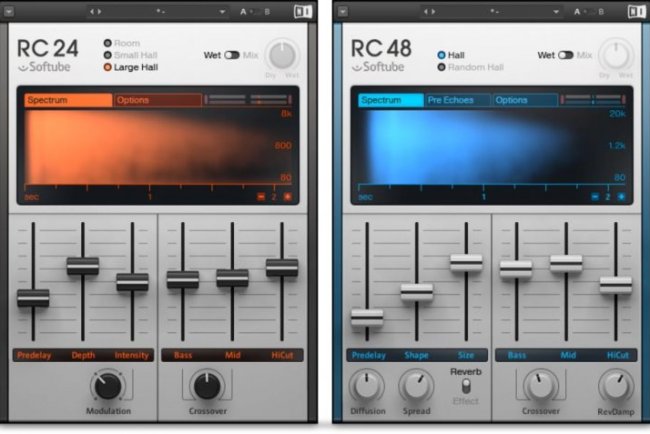Click the Softube logo in RC 48

click(378, 67)
